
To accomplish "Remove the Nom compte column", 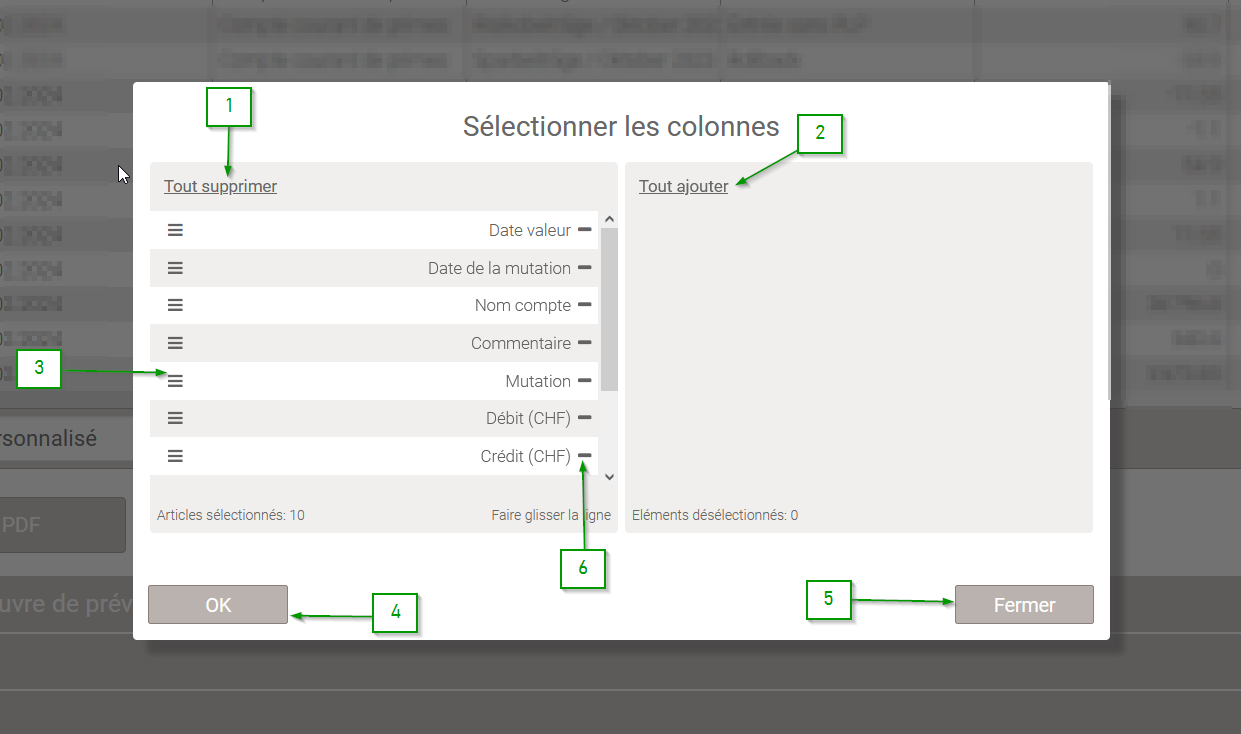I will 585,305.
